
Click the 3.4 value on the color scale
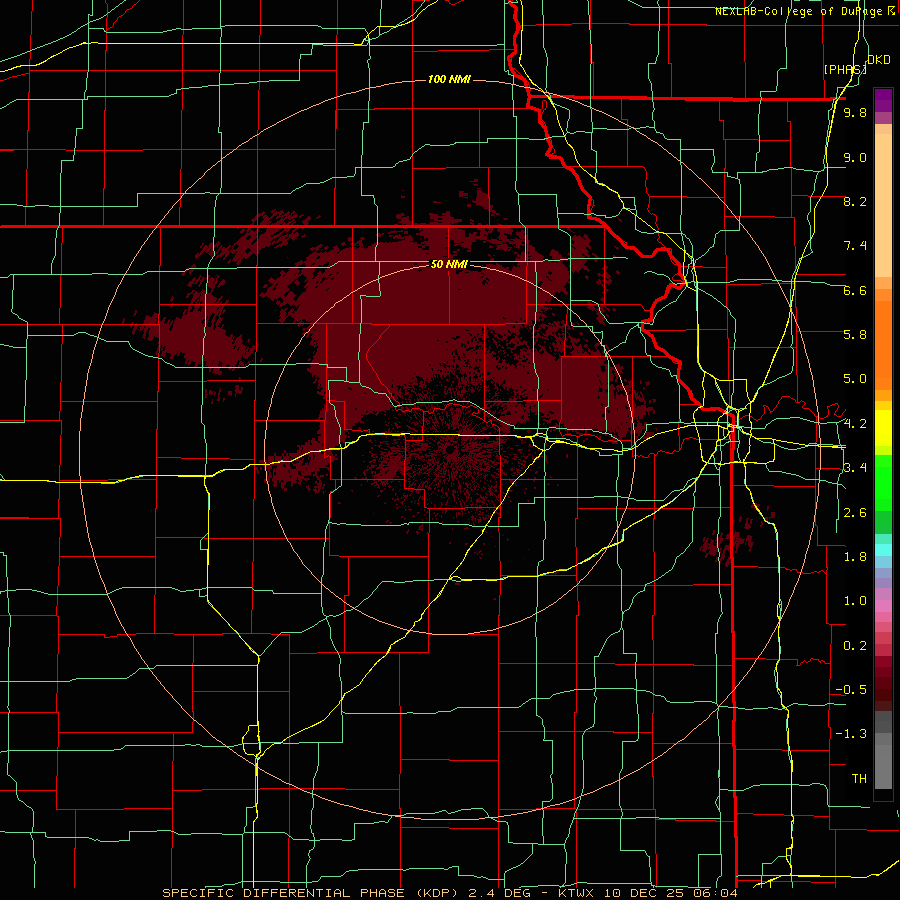pos(855,468)
